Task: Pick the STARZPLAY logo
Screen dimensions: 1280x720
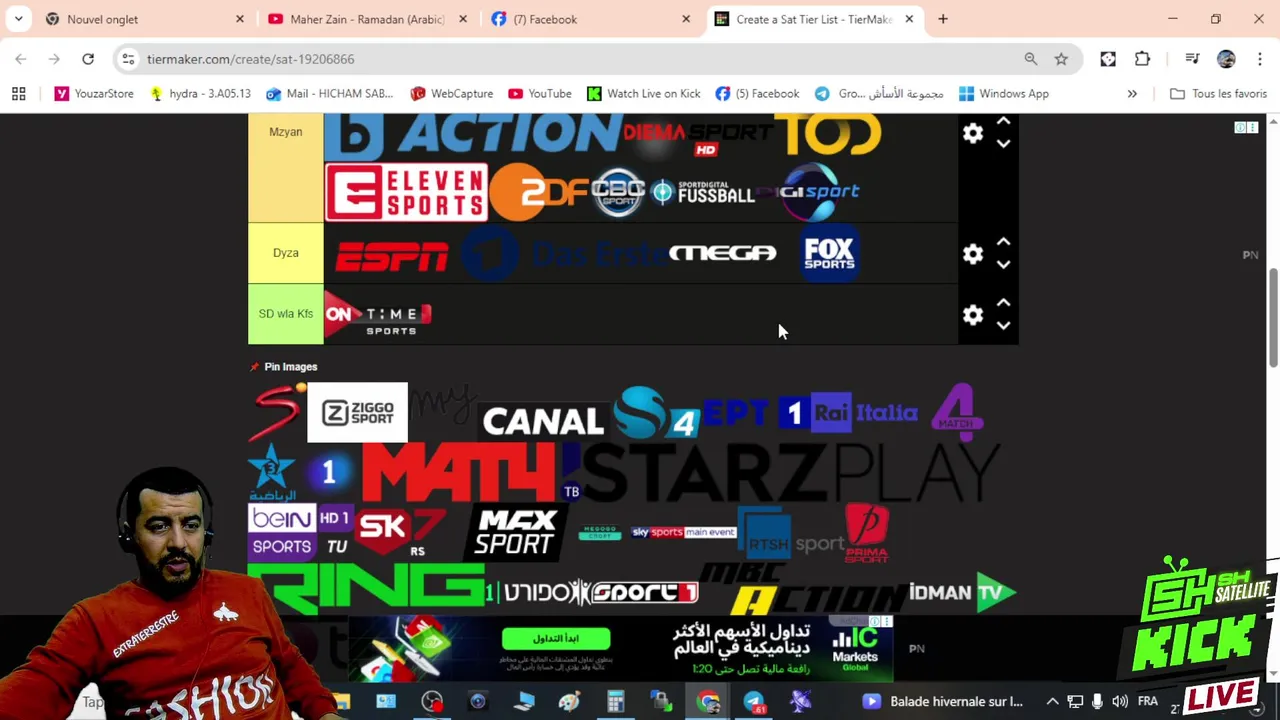Action: (790, 472)
